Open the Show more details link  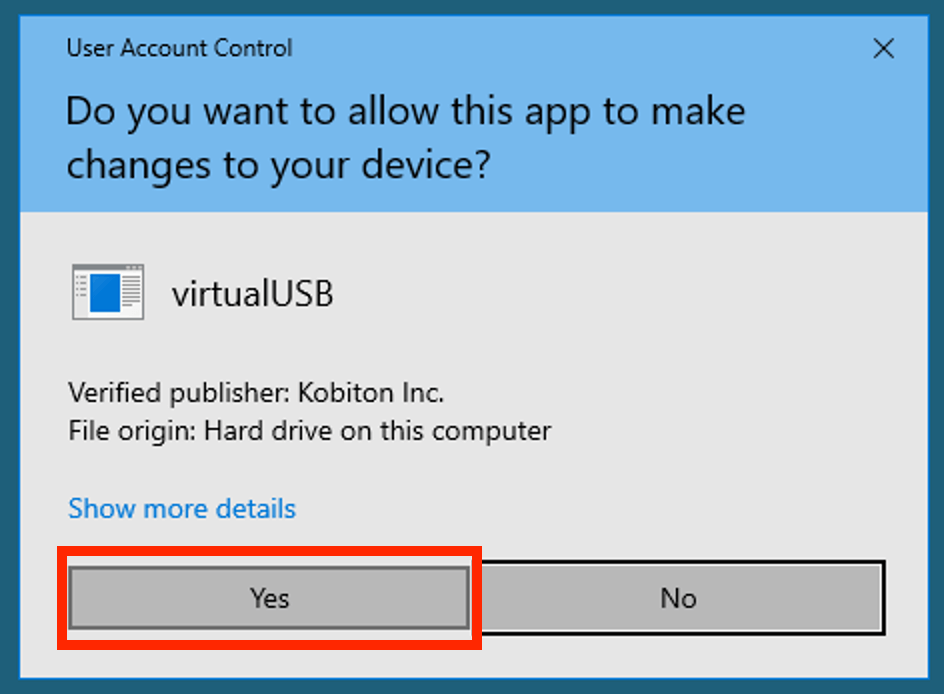[x=182, y=508]
